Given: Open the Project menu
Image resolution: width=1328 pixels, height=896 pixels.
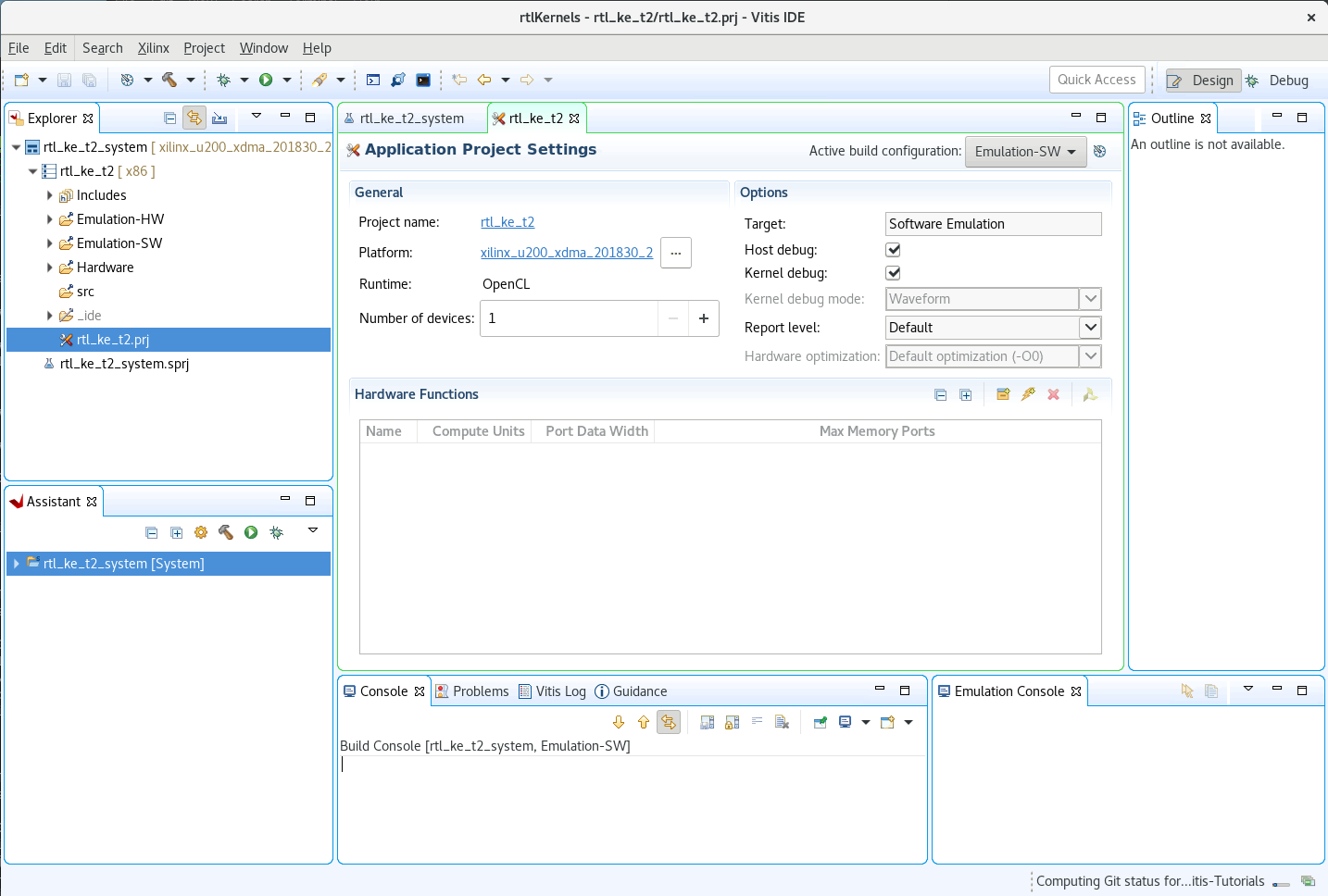Looking at the screenshot, I should (x=204, y=48).
